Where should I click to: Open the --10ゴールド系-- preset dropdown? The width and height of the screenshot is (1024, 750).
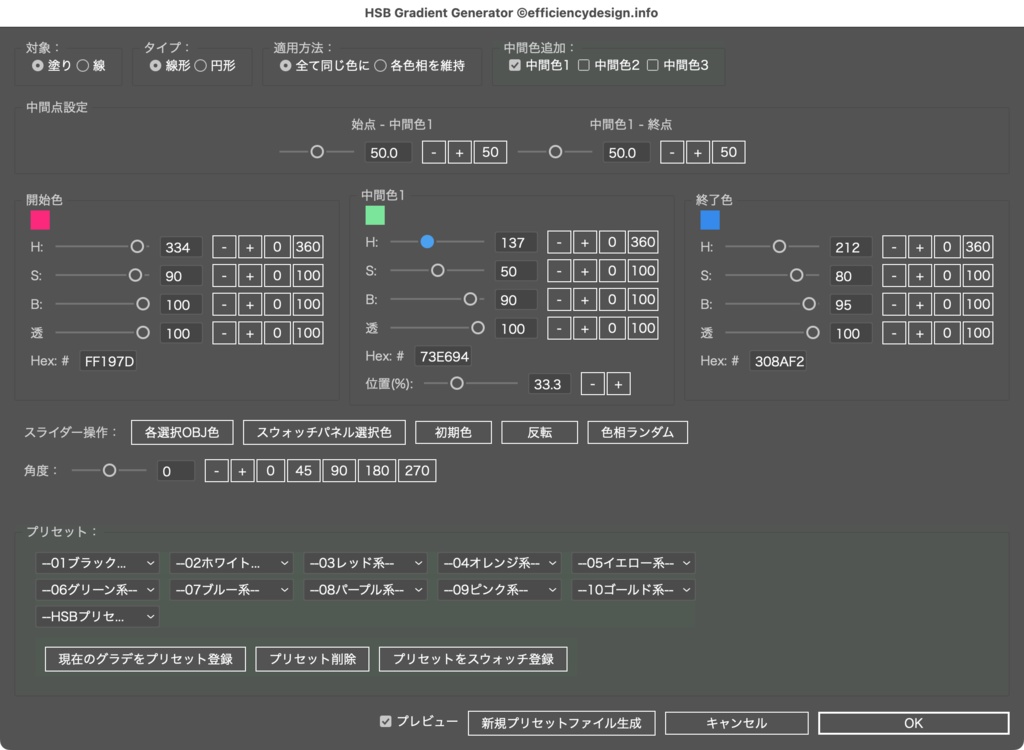631,589
